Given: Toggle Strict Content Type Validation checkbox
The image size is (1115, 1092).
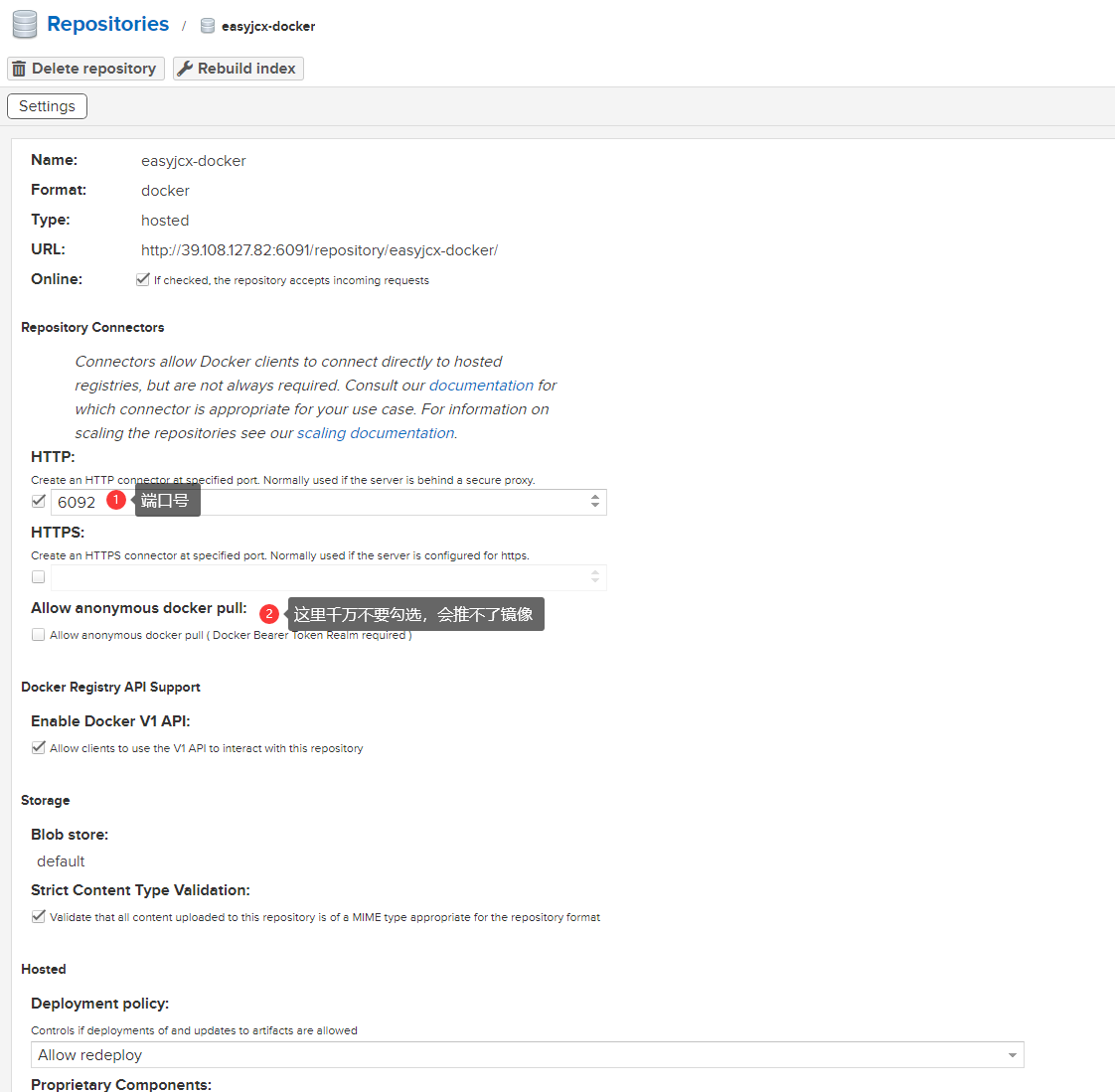Looking at the screenshot, I should tap(39, 917).
